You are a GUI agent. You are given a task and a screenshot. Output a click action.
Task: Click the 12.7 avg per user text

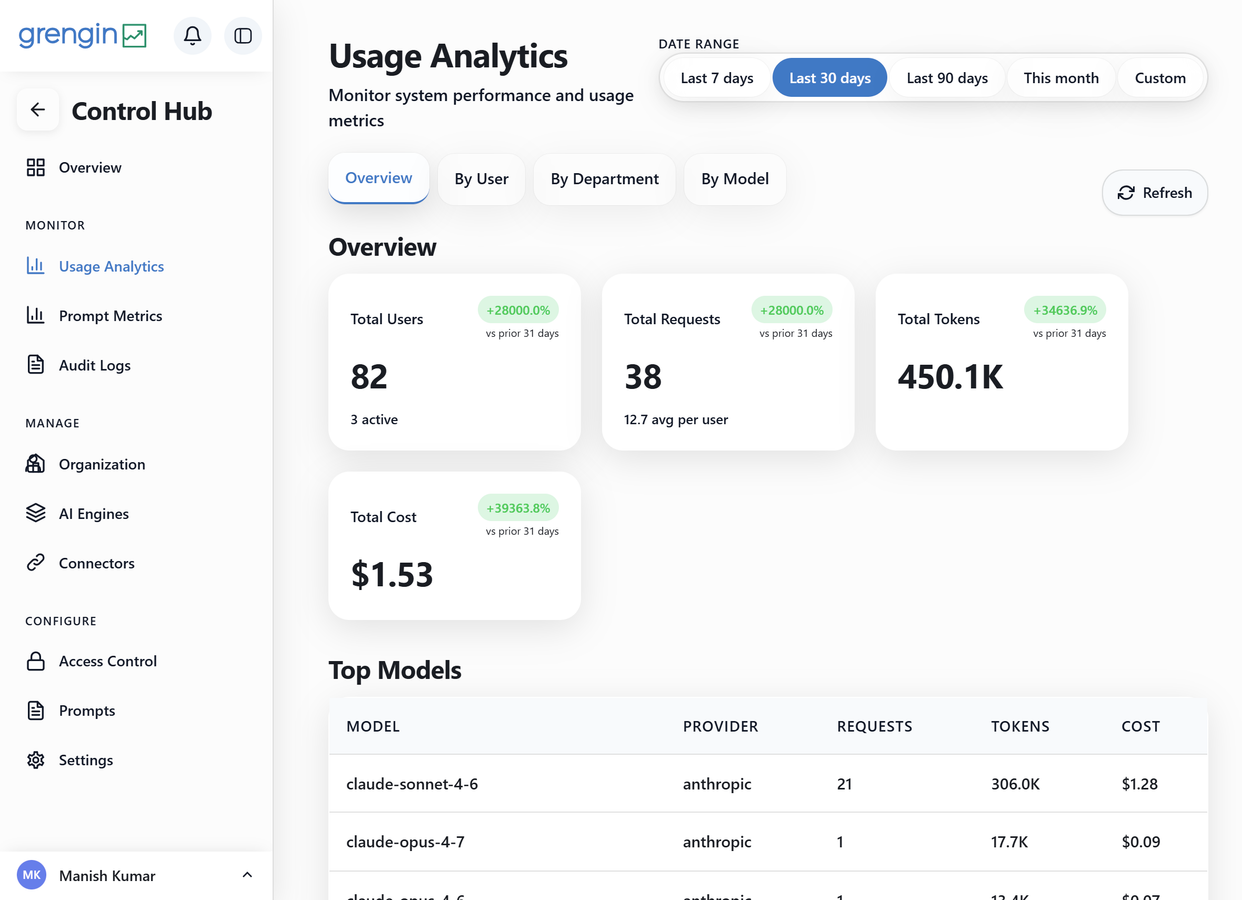[x=676, y=420]
